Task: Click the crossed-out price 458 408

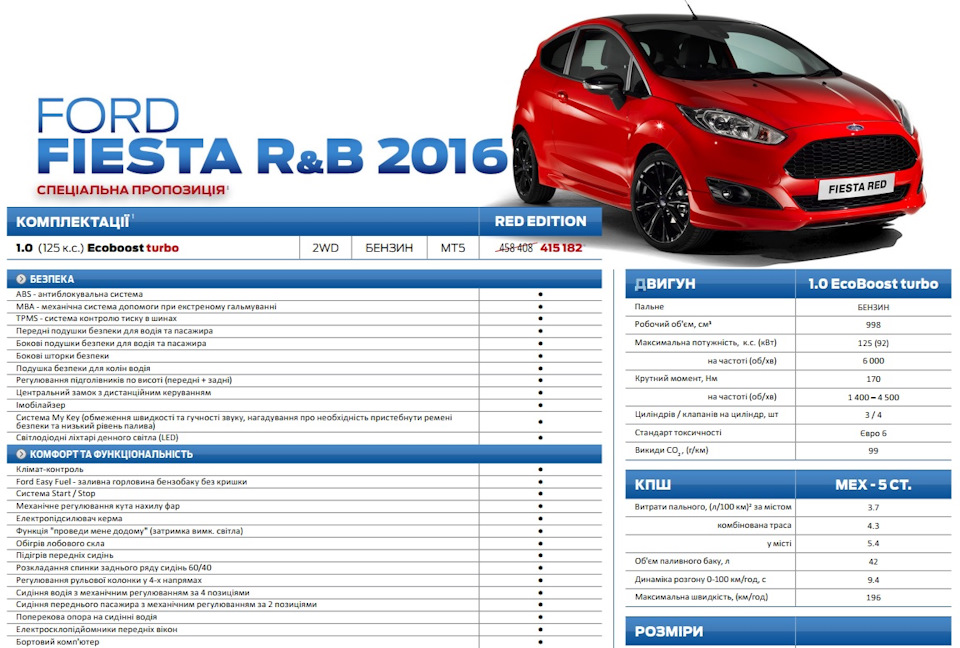Action: (x=516, y=248)
